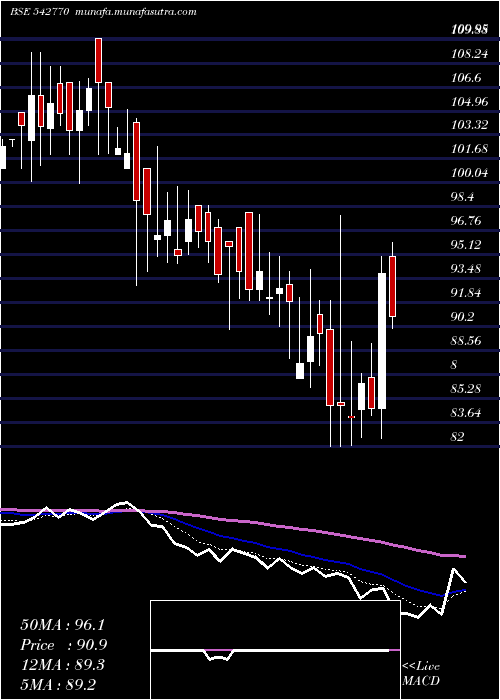Click the 100.04 price axis label
The image size is (500, 700).
(469, 172)
